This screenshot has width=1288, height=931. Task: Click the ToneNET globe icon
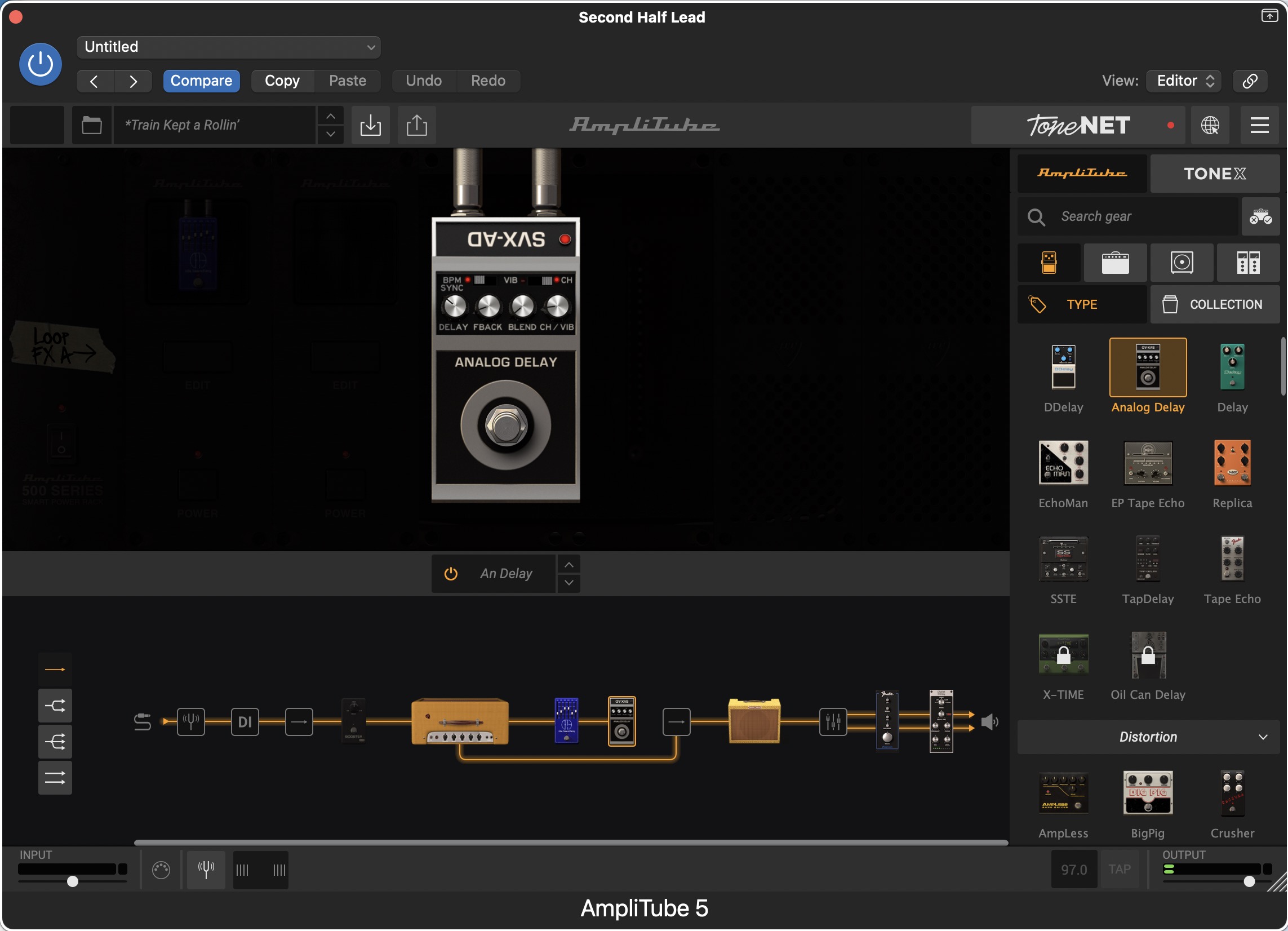pos(1210,125)
